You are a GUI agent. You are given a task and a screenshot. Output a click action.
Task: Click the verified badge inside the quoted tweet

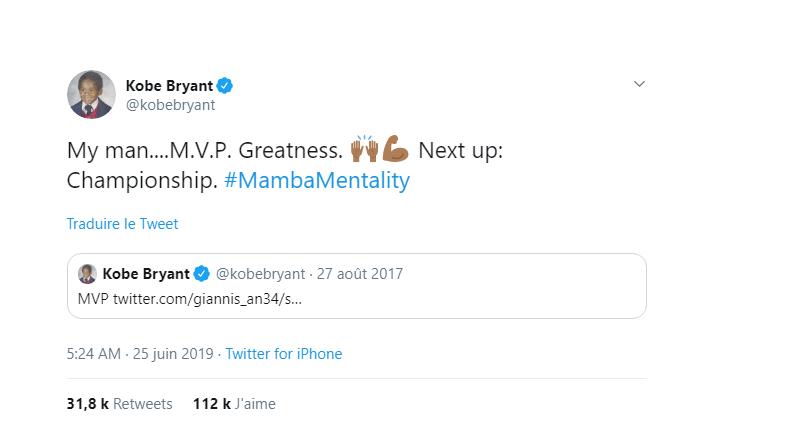coord(201,274)
